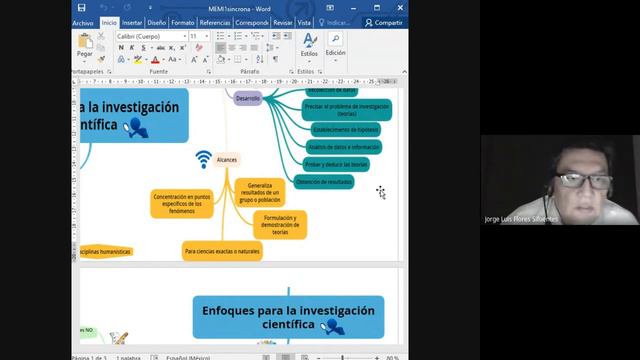The image size is (640, 360).
Task: Activate the Format Painter brush
Action: [101, 59]
